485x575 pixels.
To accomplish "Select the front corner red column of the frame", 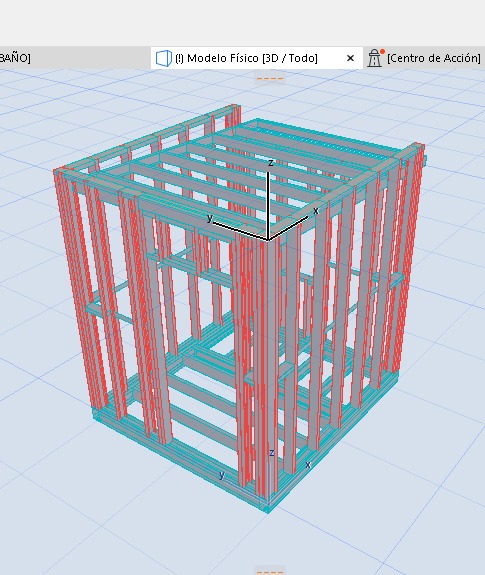I will (269, 367).
